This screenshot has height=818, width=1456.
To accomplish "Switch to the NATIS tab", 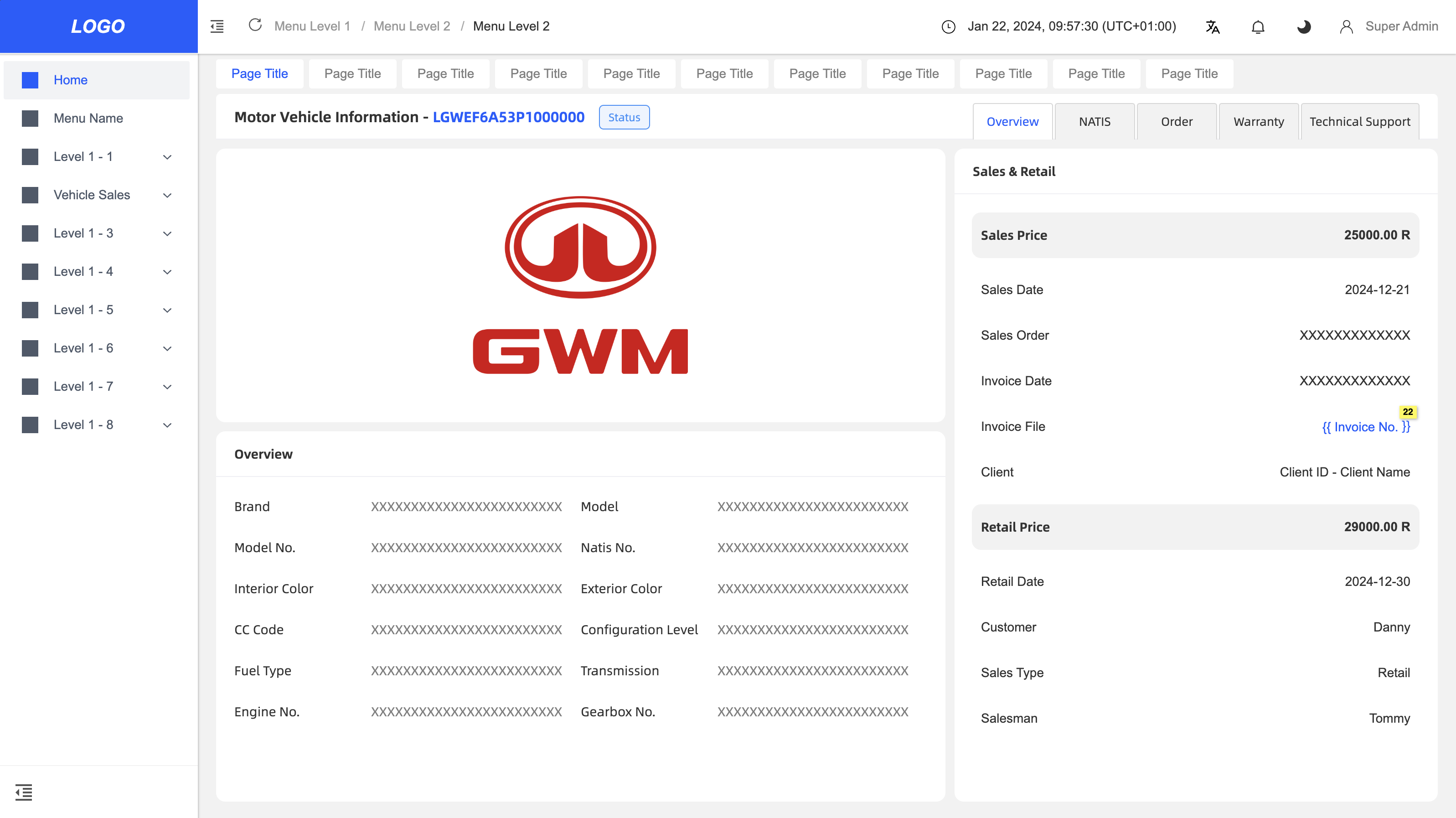I will click(x=1094, y=122).
